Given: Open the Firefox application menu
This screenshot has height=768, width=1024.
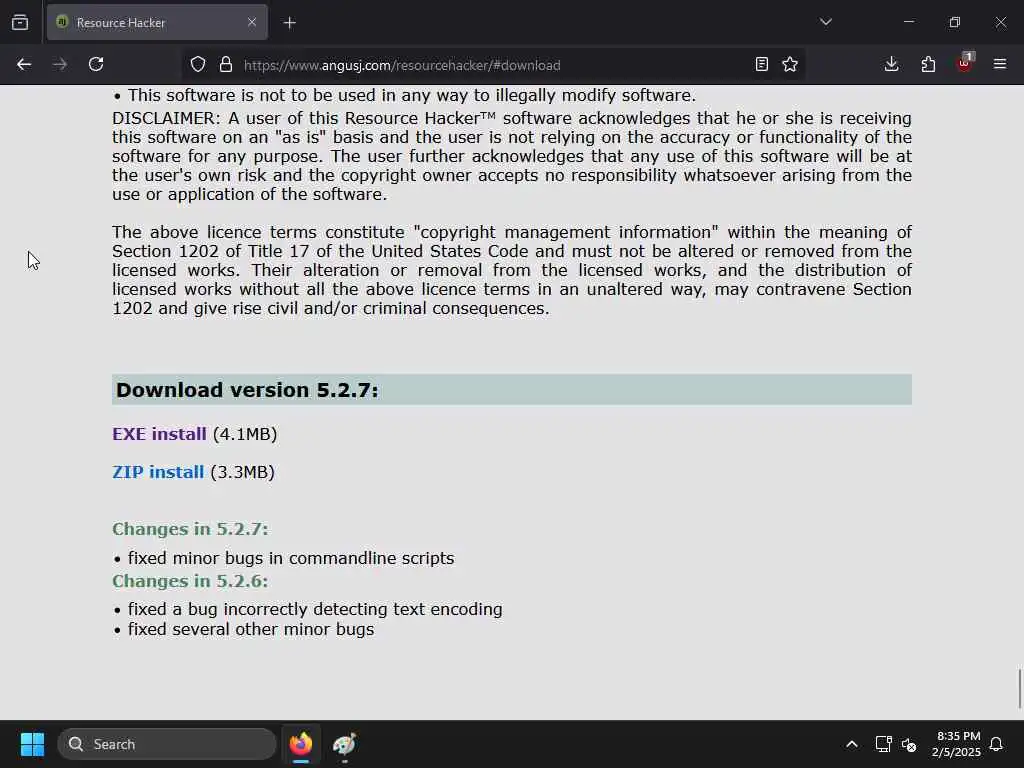Looking at the screenshot, I should (x=1000, y=65).
